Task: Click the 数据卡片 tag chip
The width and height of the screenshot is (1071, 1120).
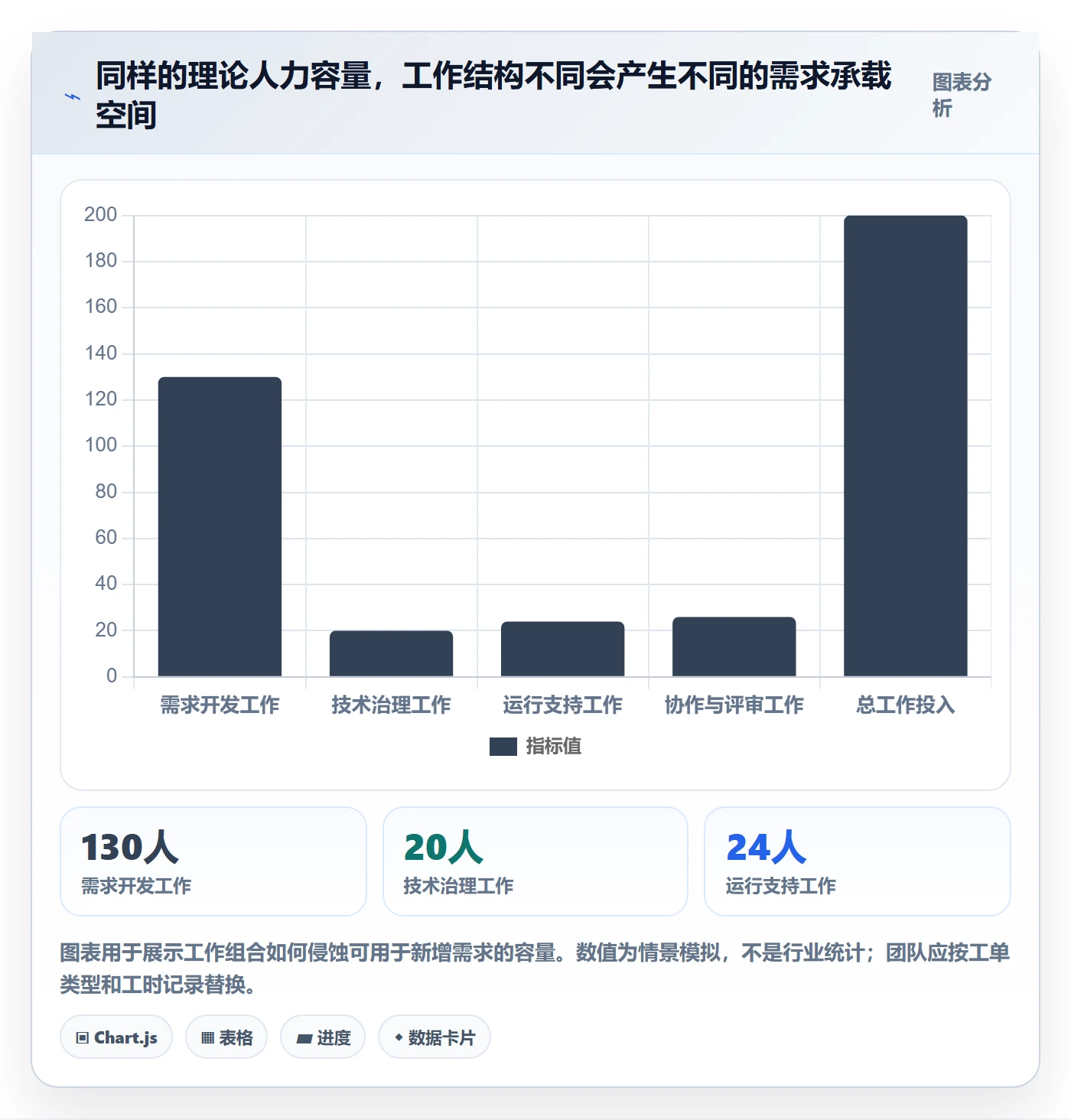Action: coord(435,1037)
